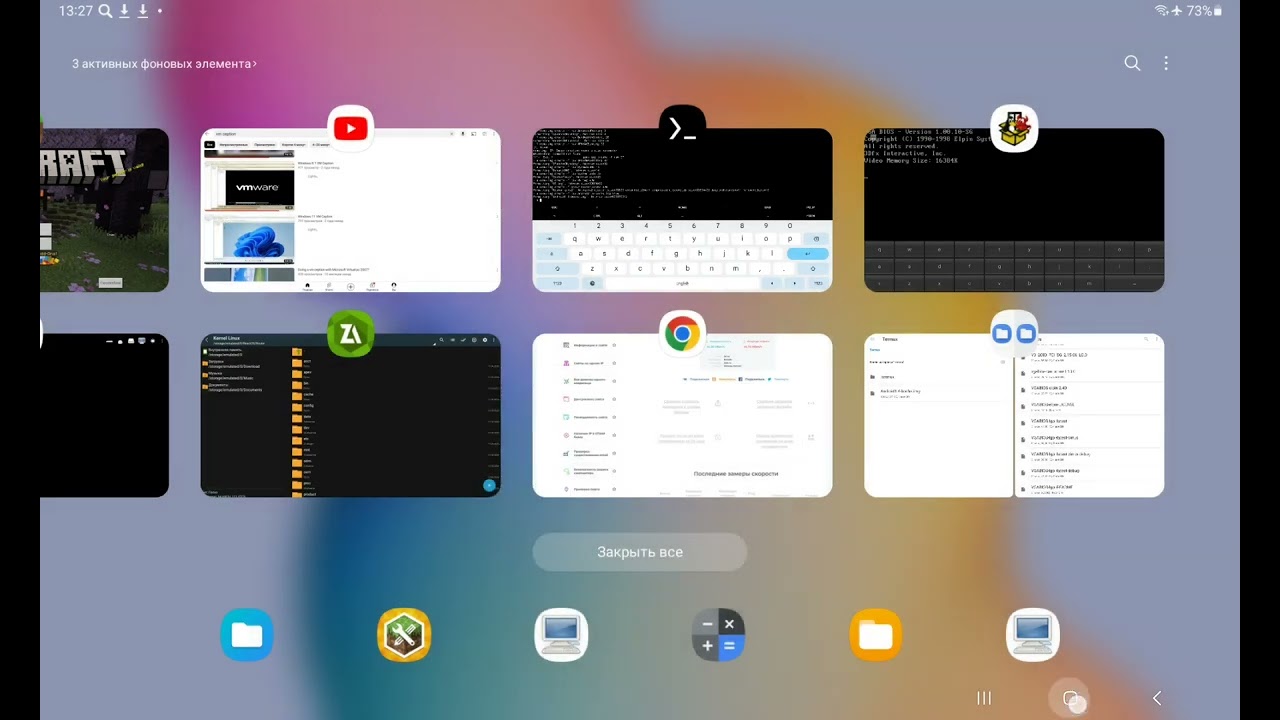This screenshot has height=720, width=1280.
Task: Switch to the terminal card with keyboard
Action: click(682, 210)
